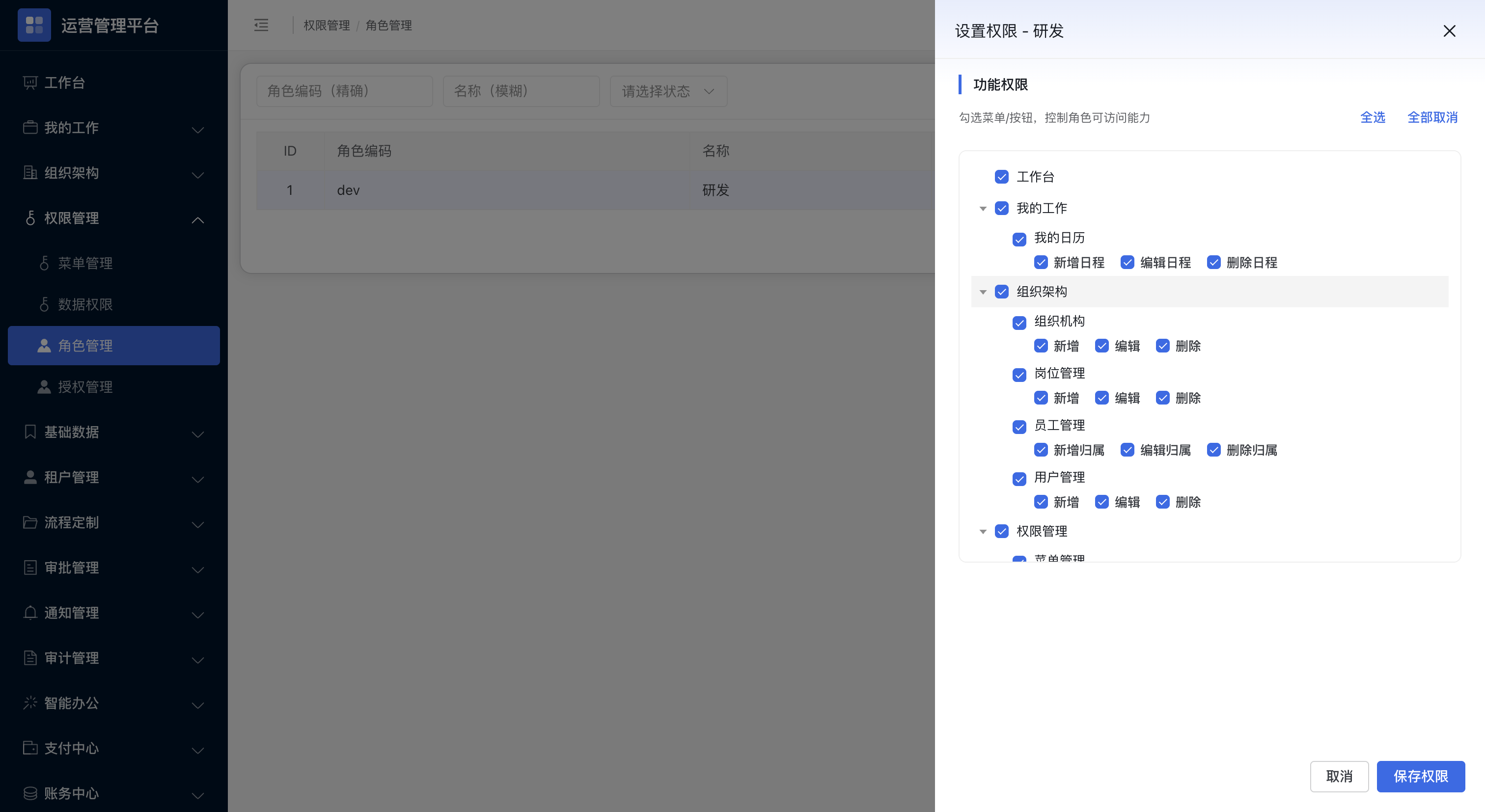1485x812 pixels.
Task: Click the 通知管理 bell icon
Action: (x=30, y=613)
